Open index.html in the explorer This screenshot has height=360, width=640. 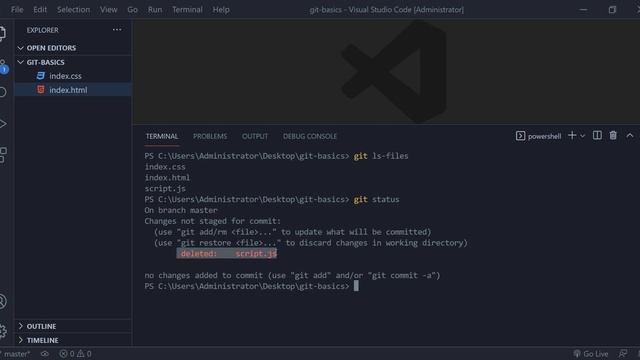point(73,90)
